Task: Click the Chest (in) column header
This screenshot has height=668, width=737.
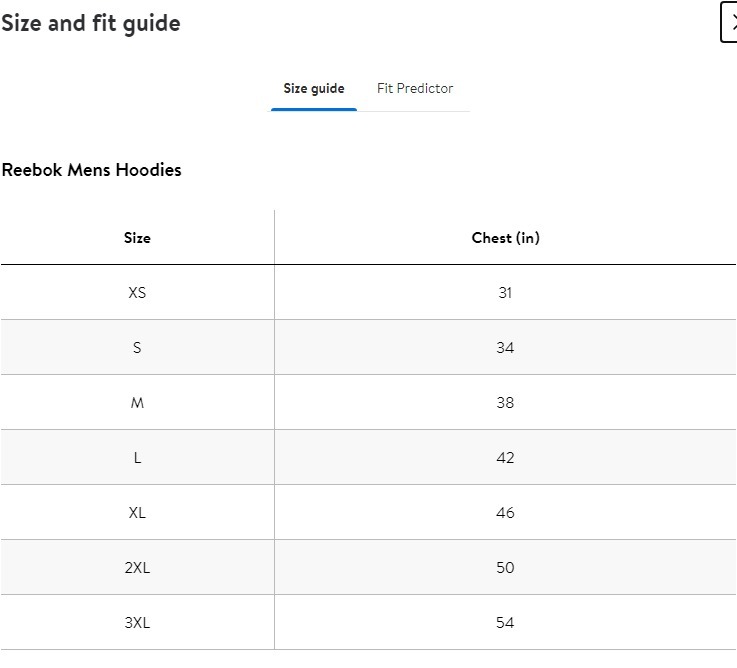Action: tap(505, 238)
